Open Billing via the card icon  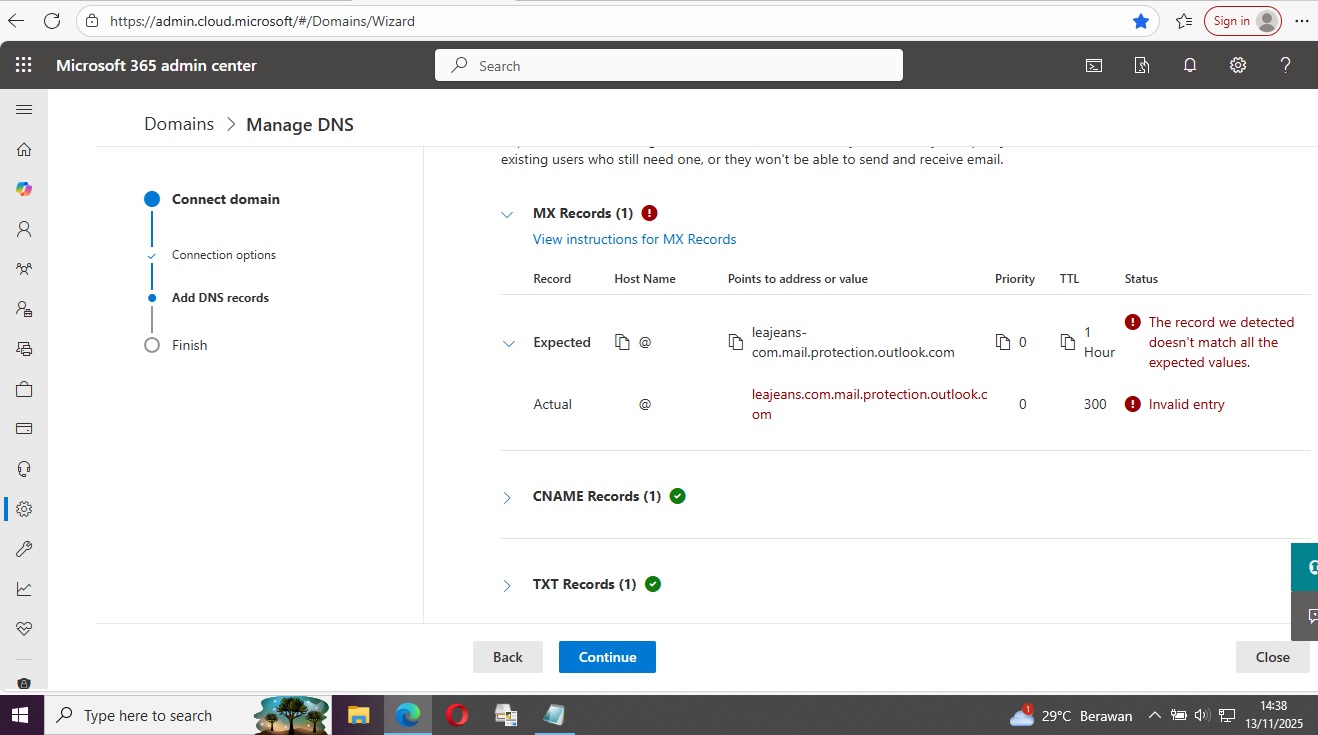[23, 428]
